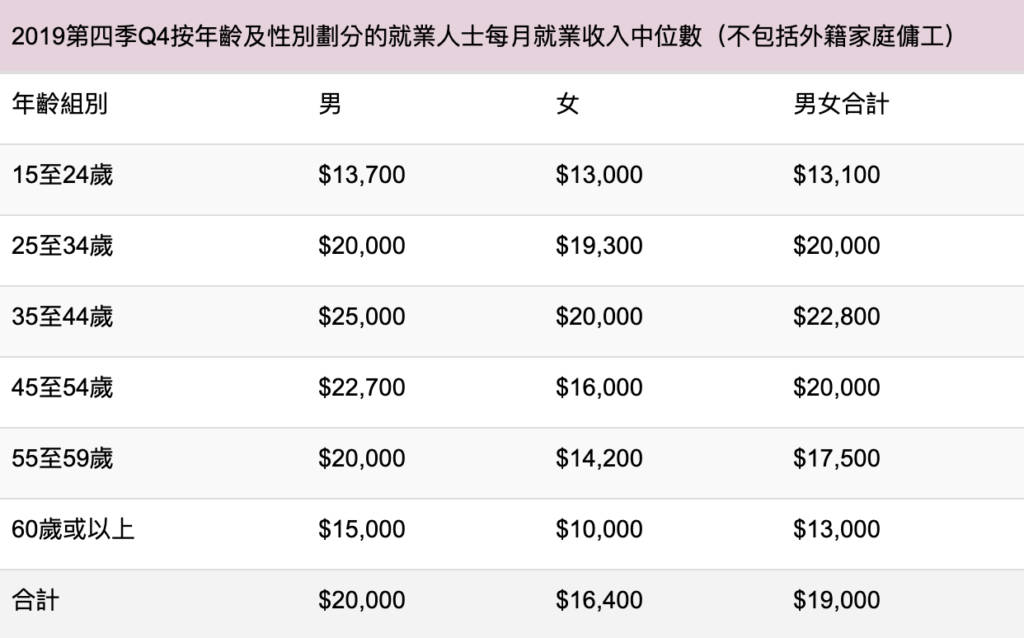Click the 15至24歲 row label

(62, 175)
